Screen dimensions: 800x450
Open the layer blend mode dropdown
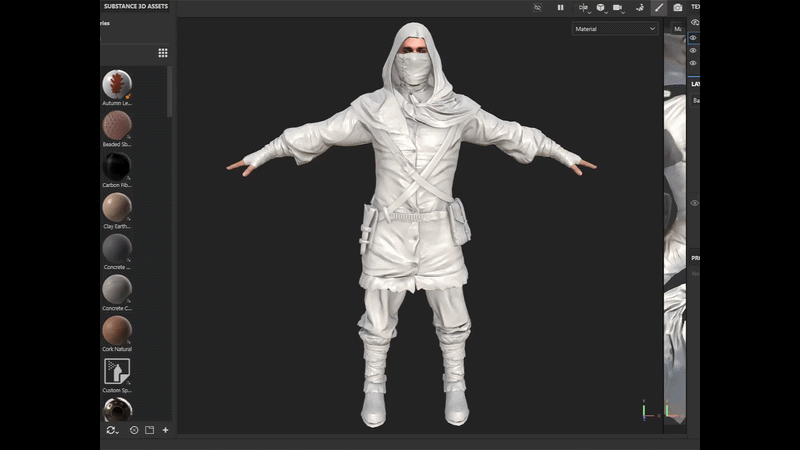695,101
